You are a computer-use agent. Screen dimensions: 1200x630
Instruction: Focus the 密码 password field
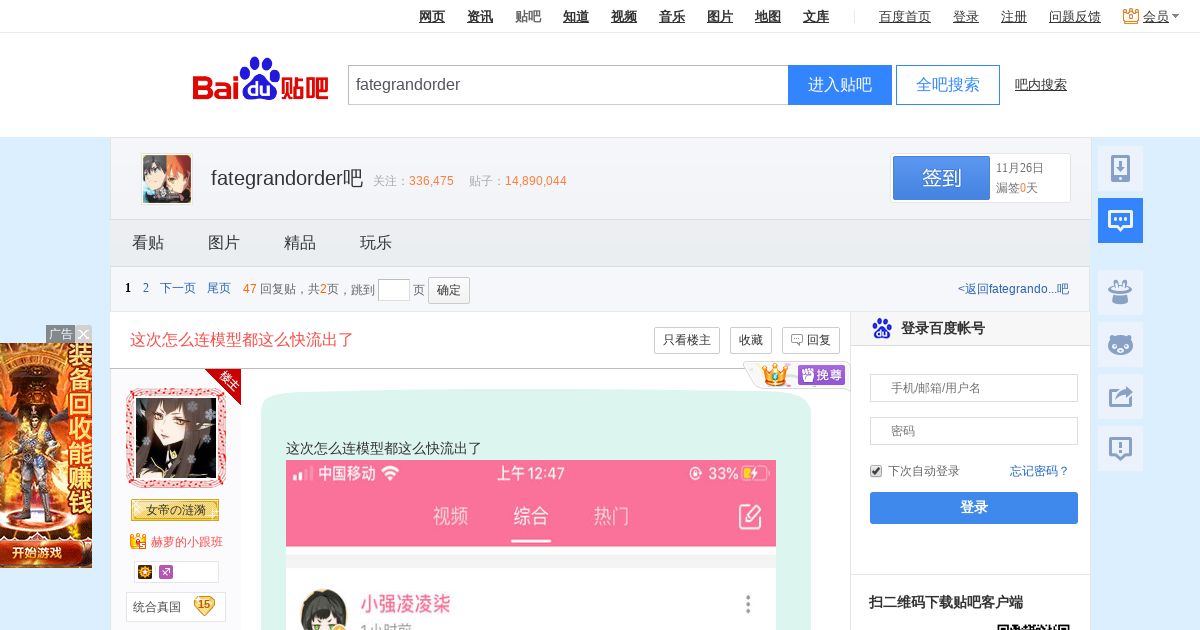click(x=974, y=431)
